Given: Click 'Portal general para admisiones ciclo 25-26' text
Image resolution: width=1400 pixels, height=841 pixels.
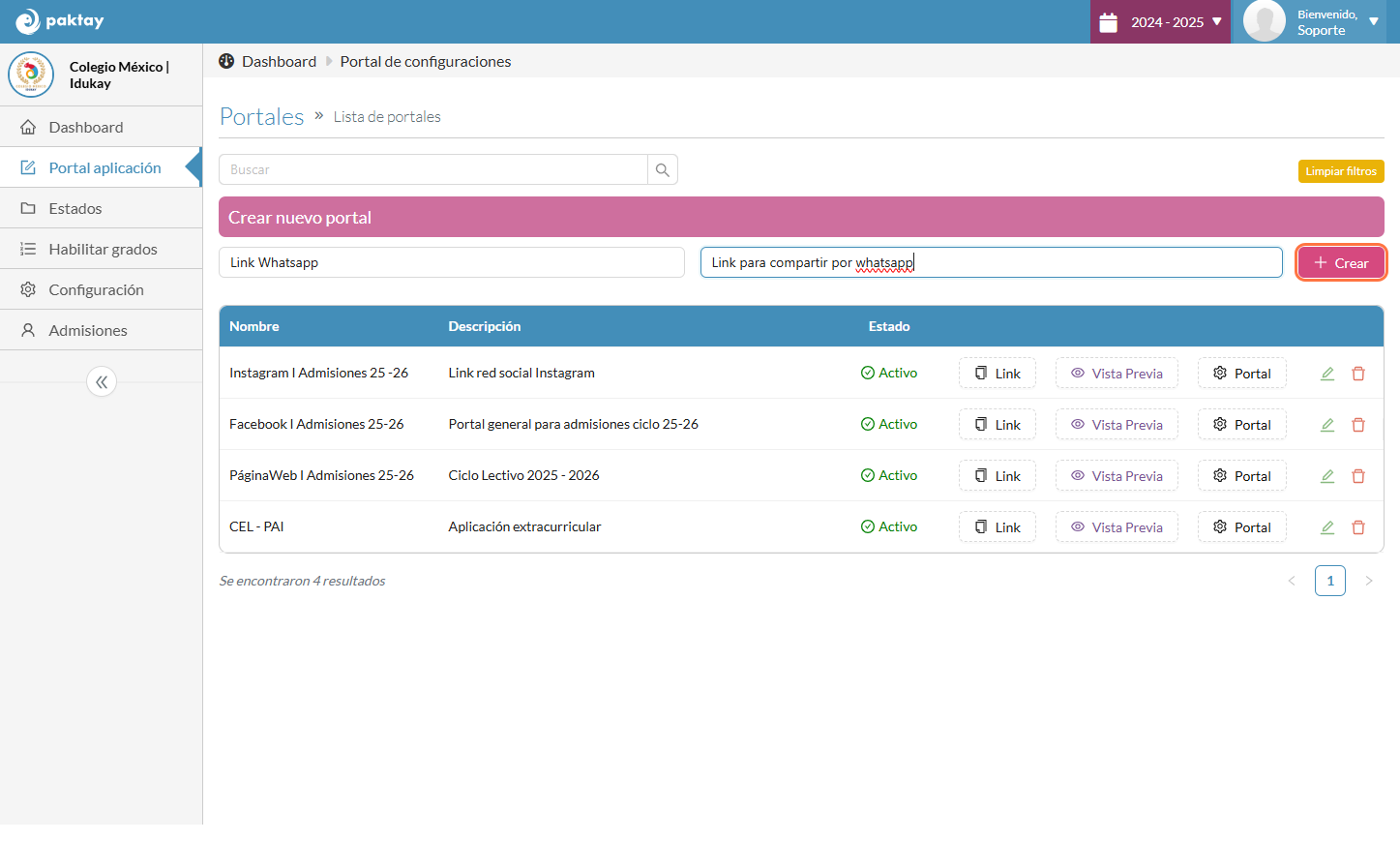Looking at the screenshot, I should coord(573,424).
